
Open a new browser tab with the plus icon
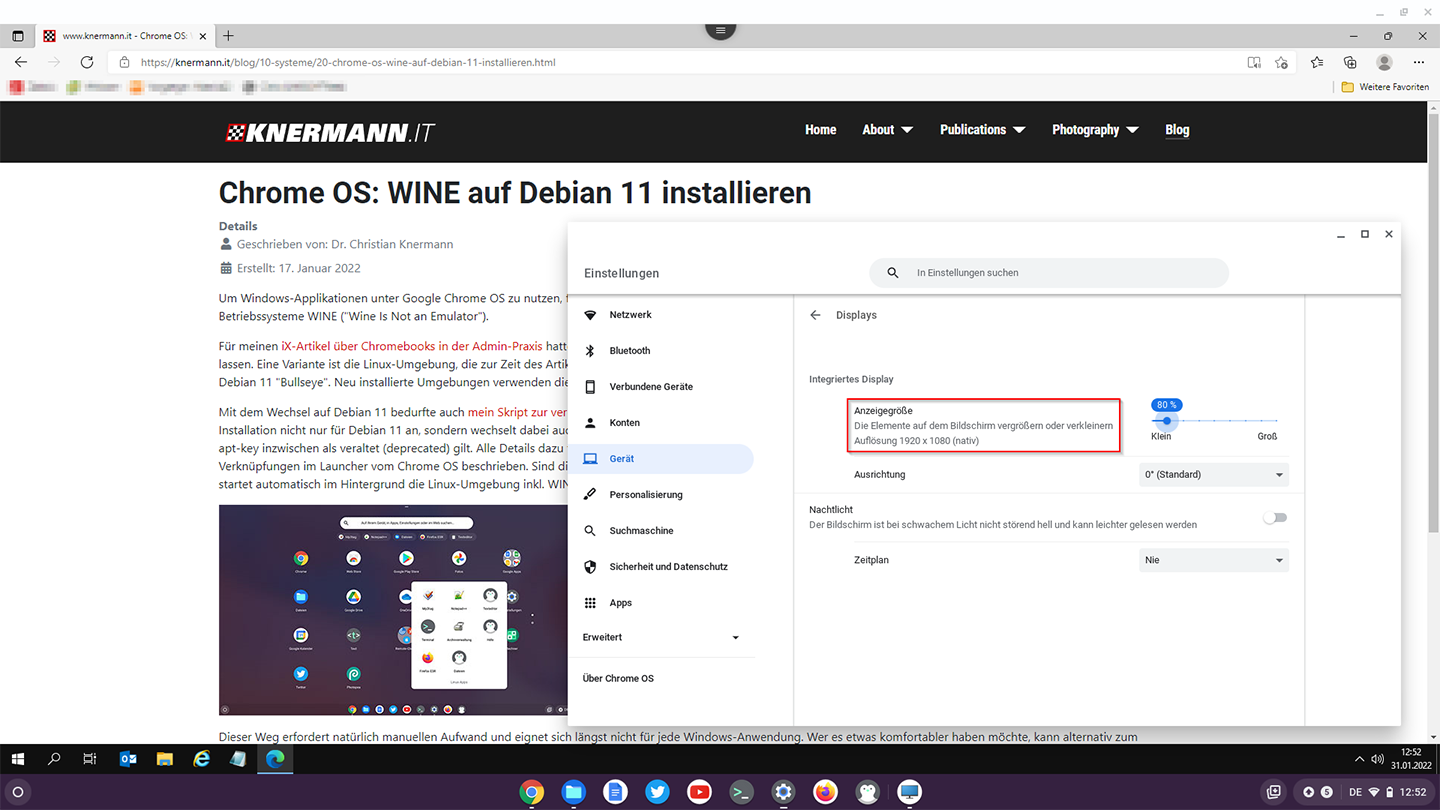(228, 36)
